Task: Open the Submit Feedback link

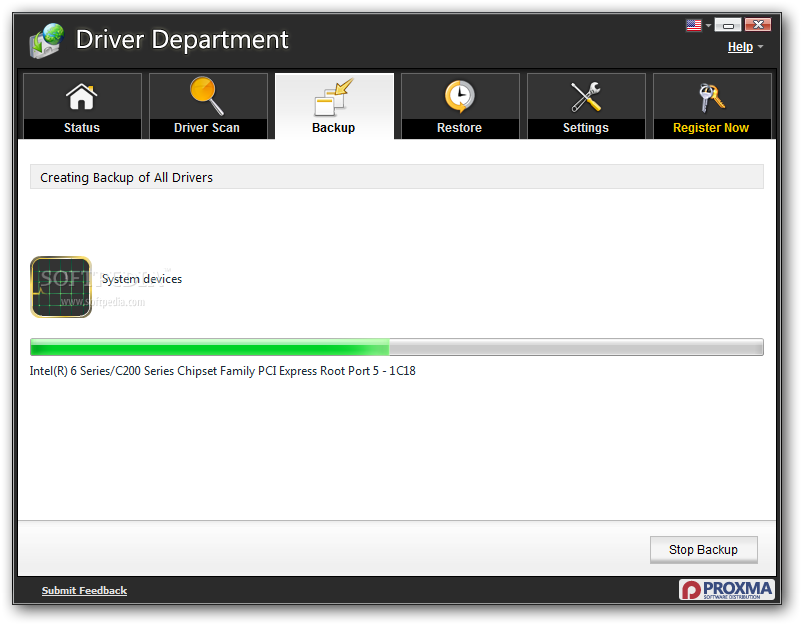Action: [84, 590]
